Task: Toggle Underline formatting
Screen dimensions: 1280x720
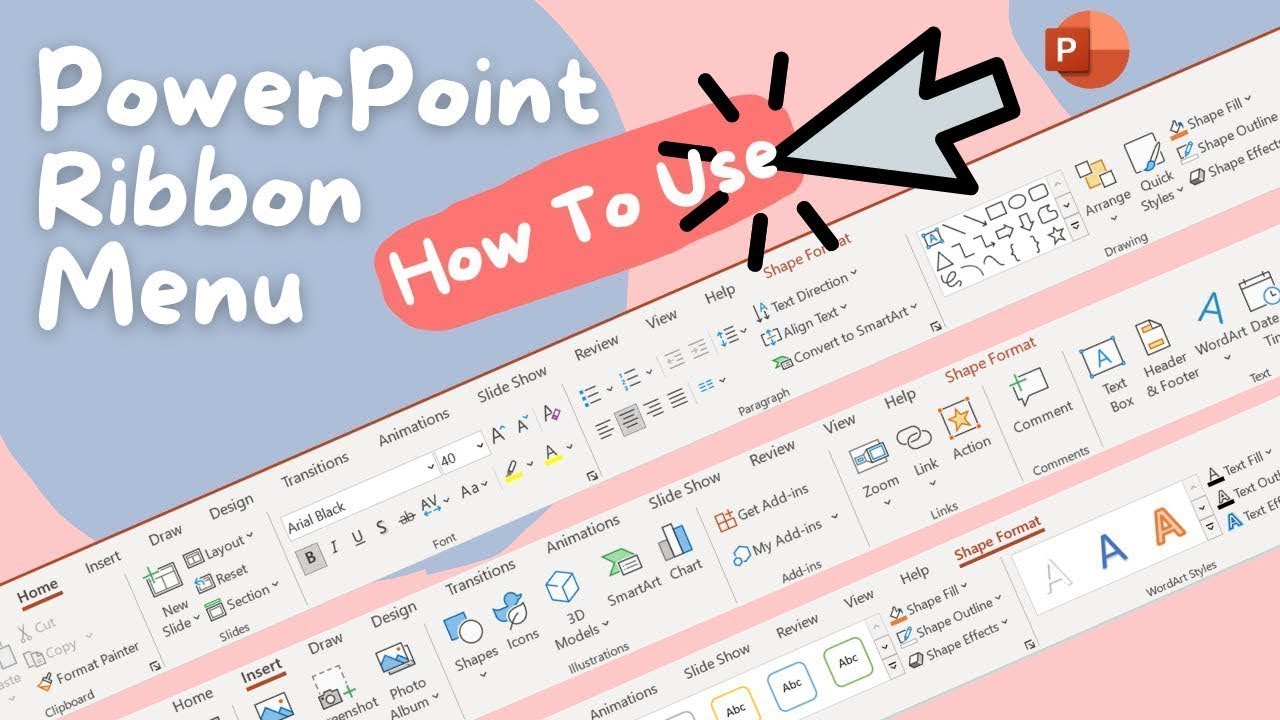Action: 357,536
